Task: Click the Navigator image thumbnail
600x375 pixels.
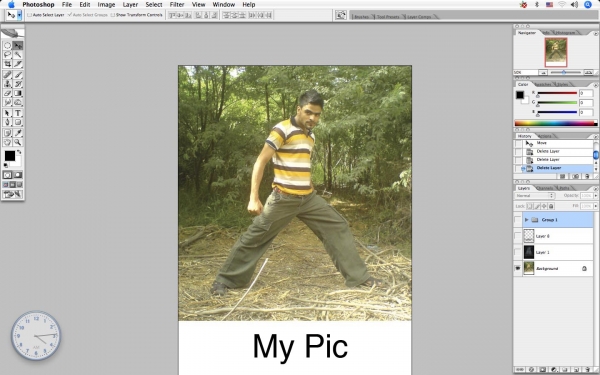Action: click(556, 52)
